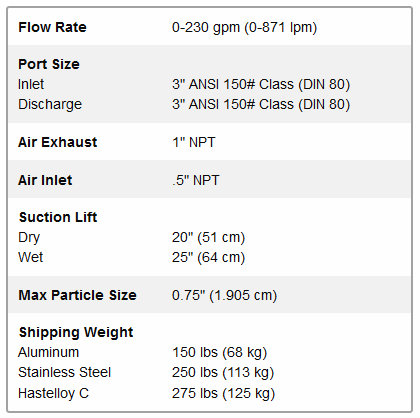420x418 pixels.
Task: Select the .5" NPT air inlet value
Action: pyautogui.click(x=196, y=180)
